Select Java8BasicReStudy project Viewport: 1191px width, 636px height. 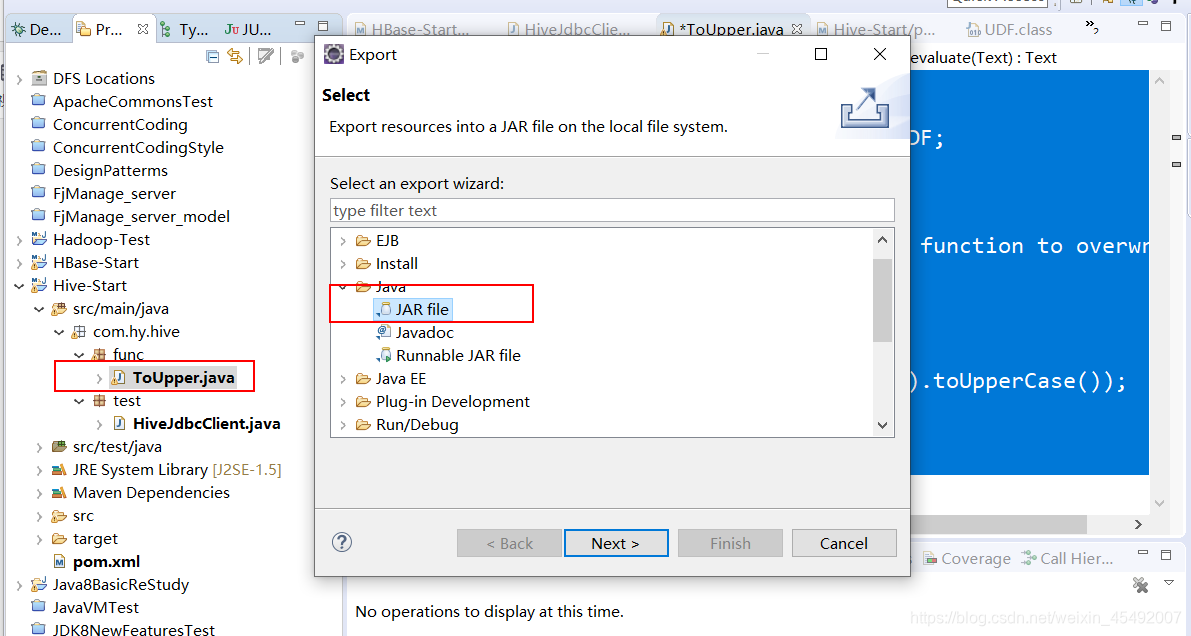point(121,584)
